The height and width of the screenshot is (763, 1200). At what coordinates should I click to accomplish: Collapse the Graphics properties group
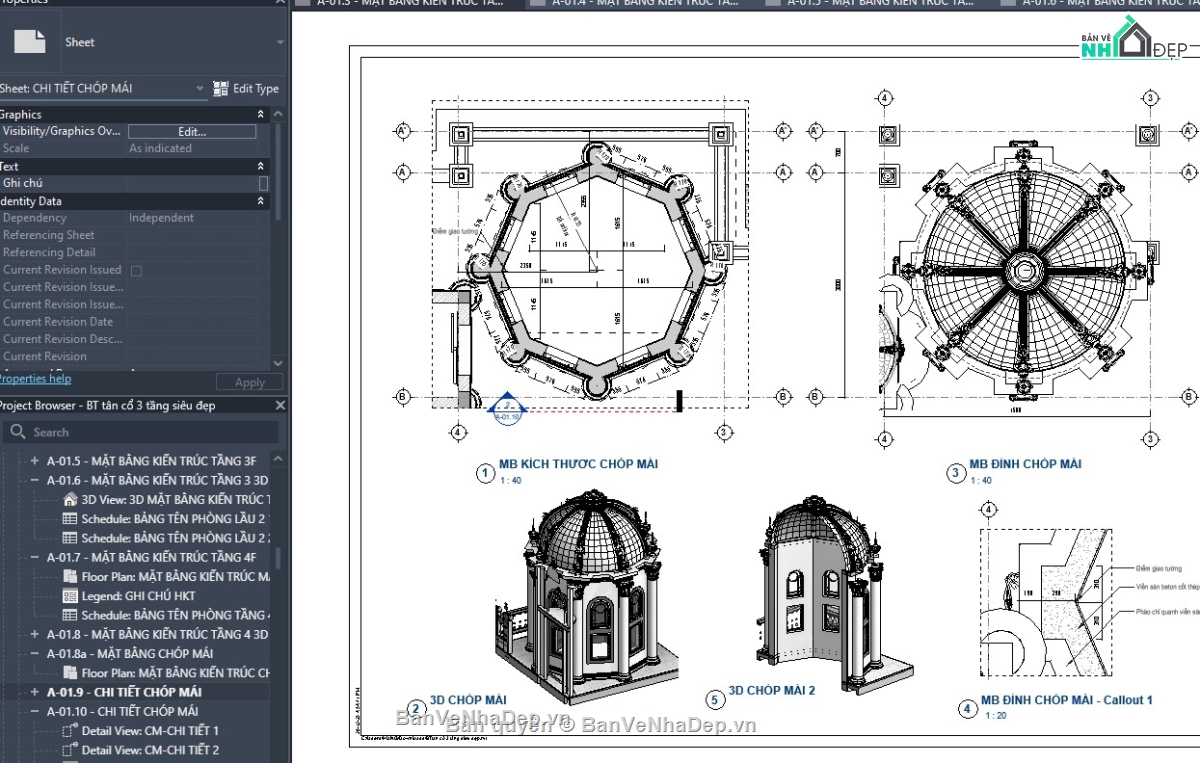261,115
